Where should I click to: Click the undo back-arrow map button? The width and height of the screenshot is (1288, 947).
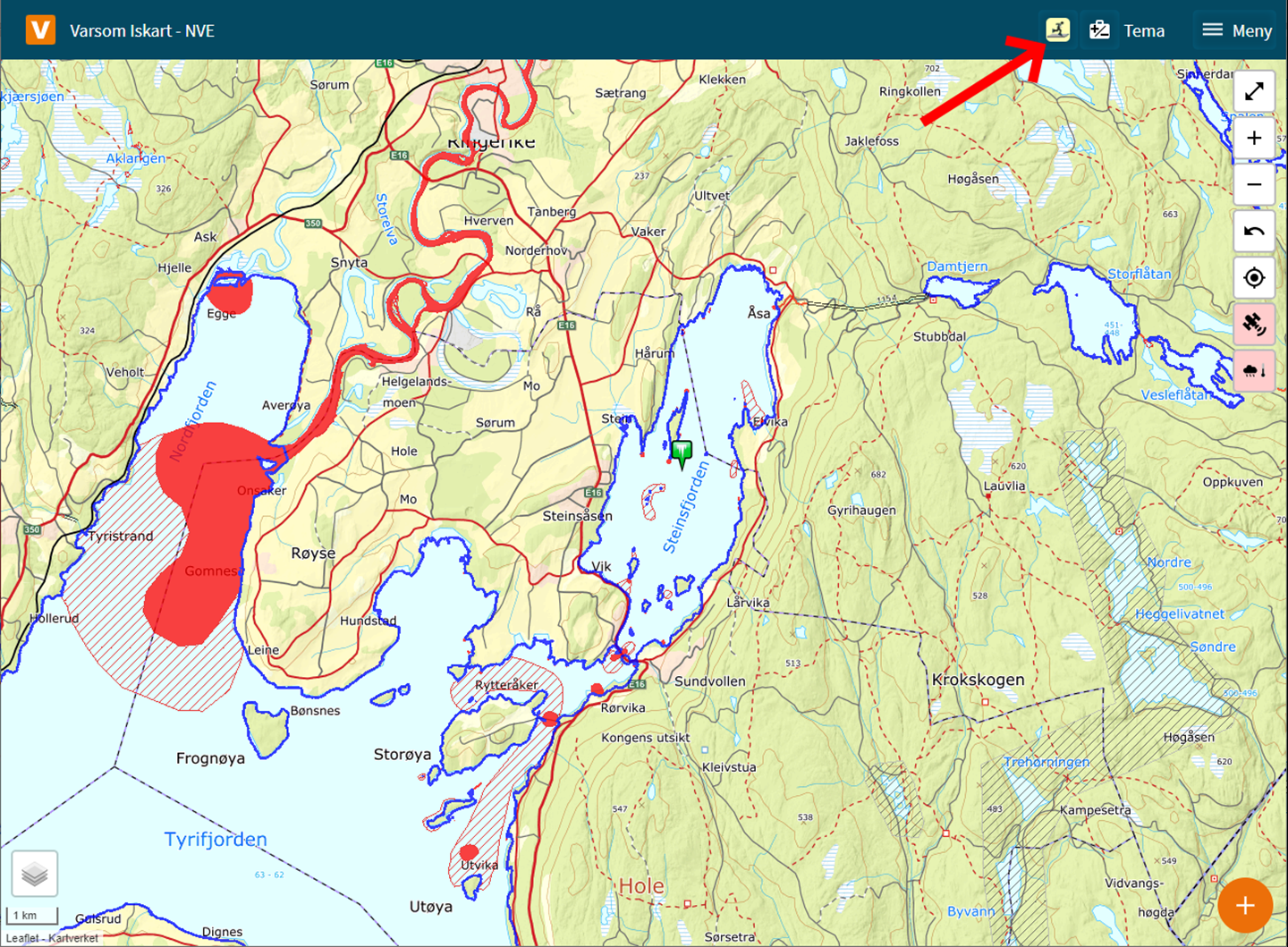point(1254,232)
